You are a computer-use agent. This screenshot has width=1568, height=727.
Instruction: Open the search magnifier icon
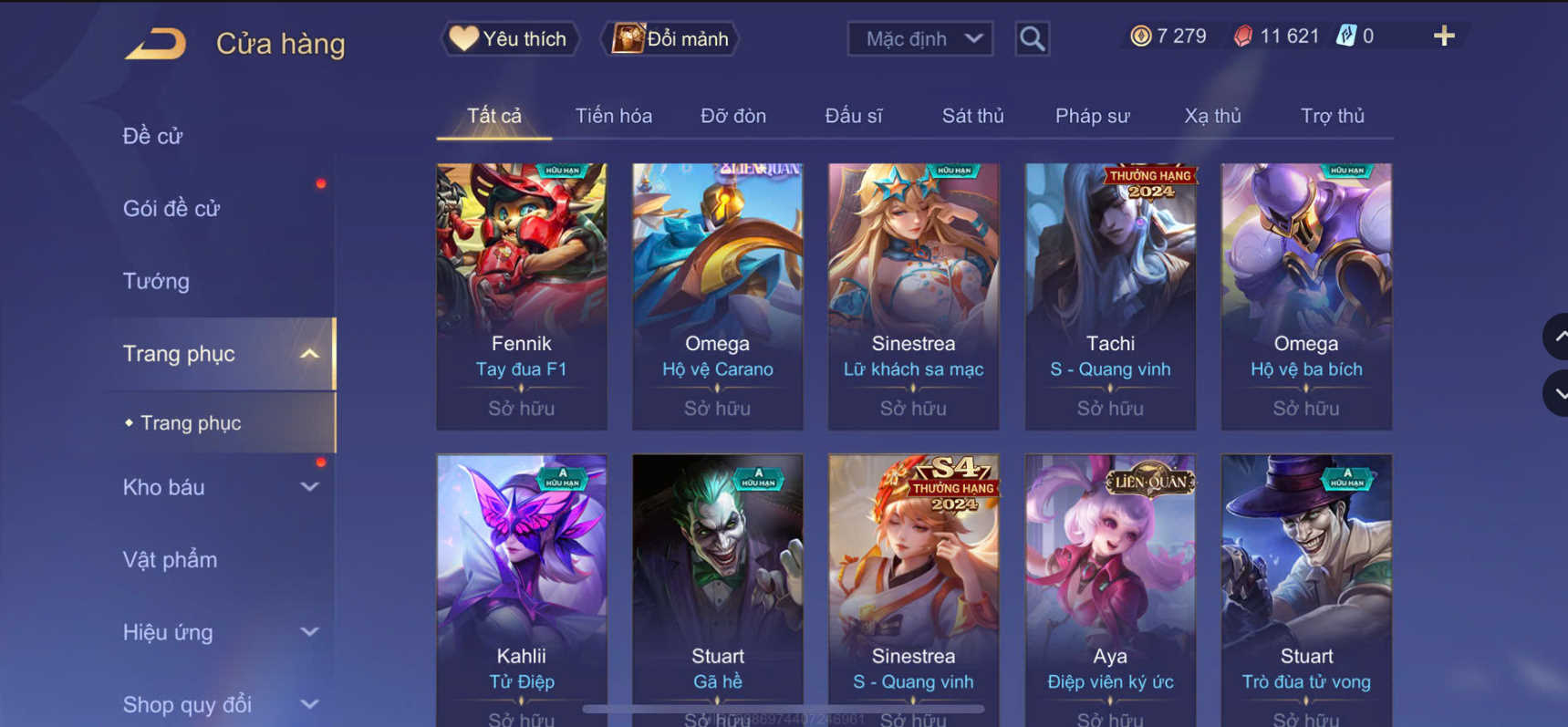point(1032,39)
